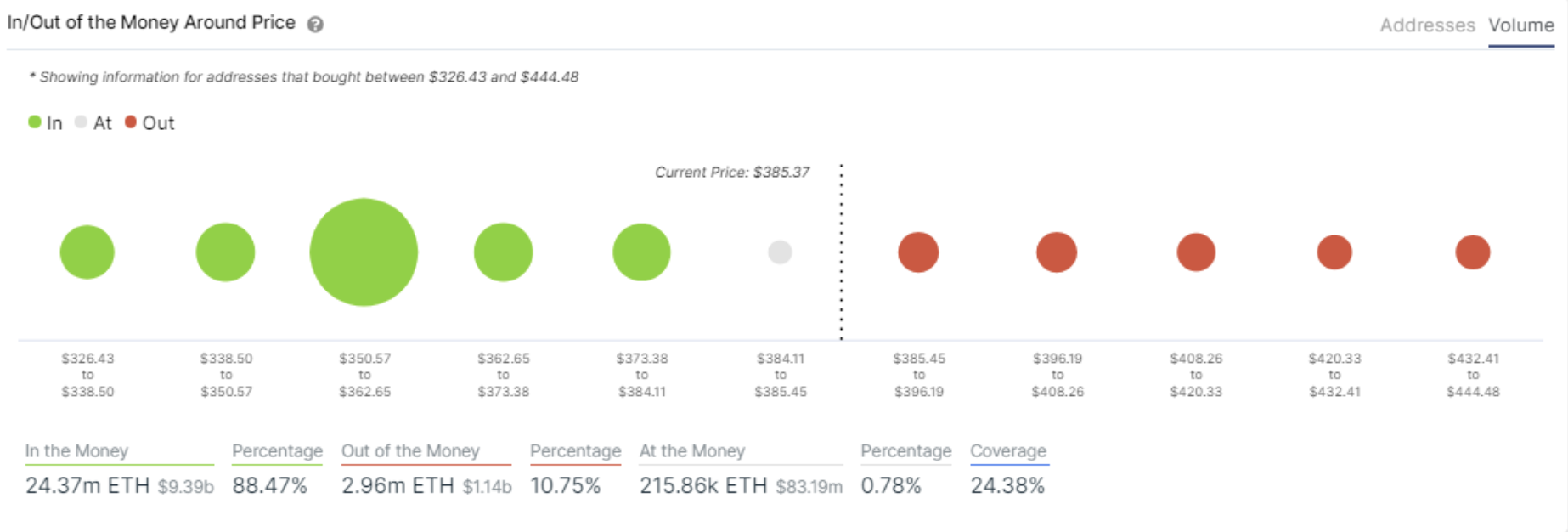Click red bubble for $396.19 to $408.26
This screenshot has width=1568, height=532.
click(x=1057, y=252)
